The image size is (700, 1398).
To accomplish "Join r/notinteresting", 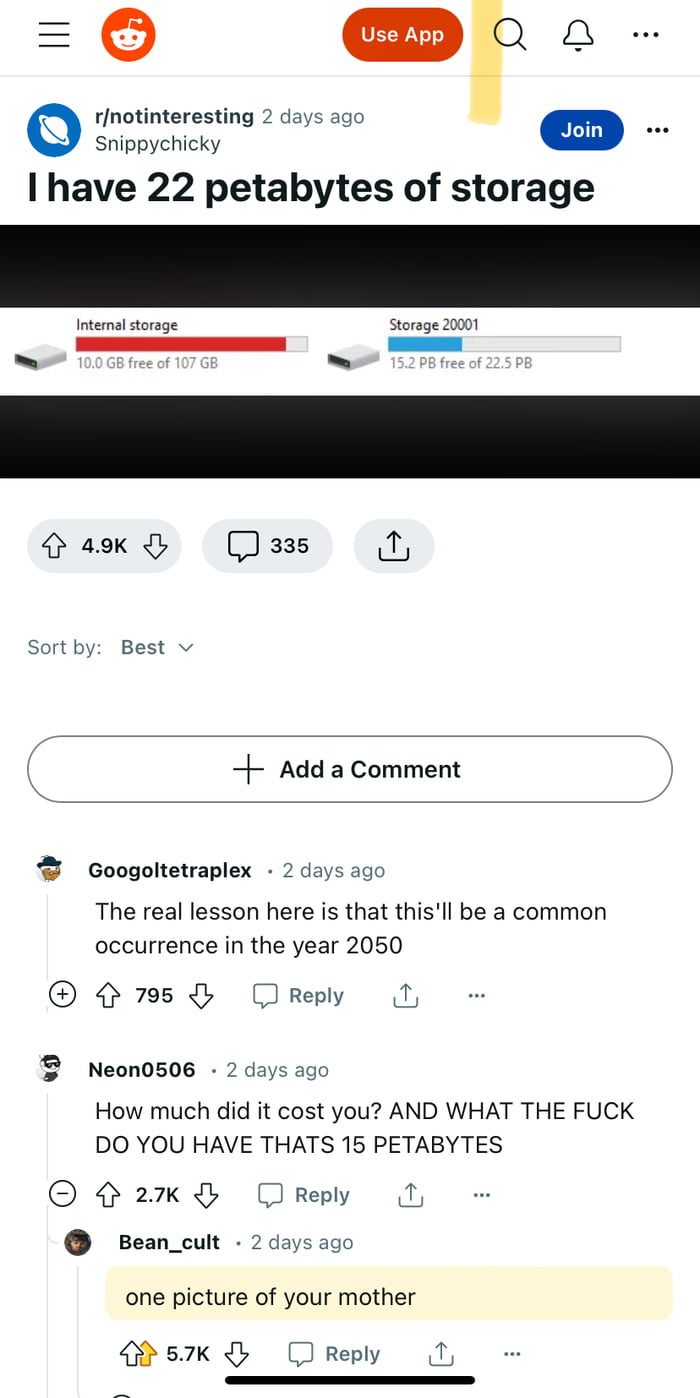I will point(581,130).
